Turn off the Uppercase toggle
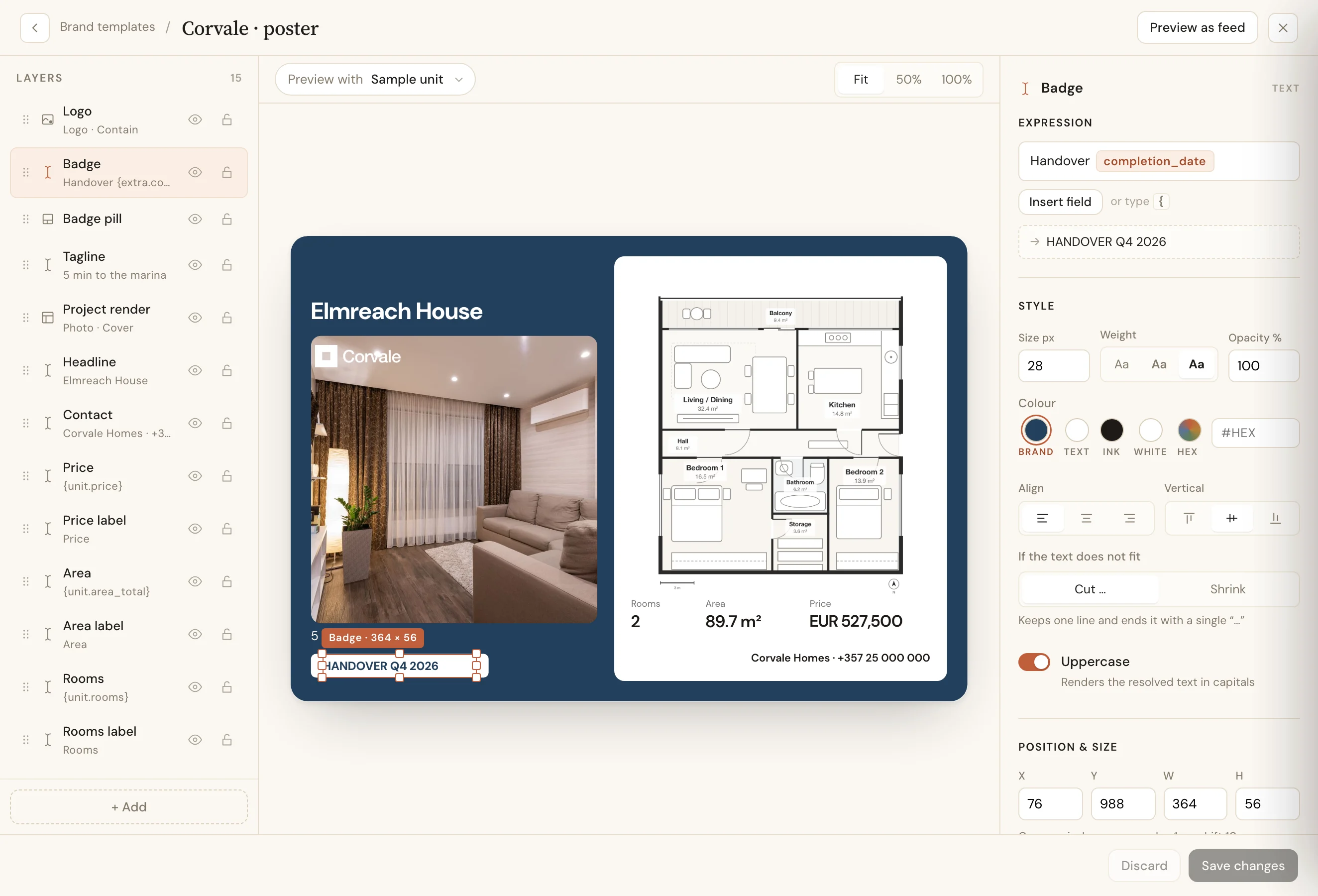 [1034, 662]
